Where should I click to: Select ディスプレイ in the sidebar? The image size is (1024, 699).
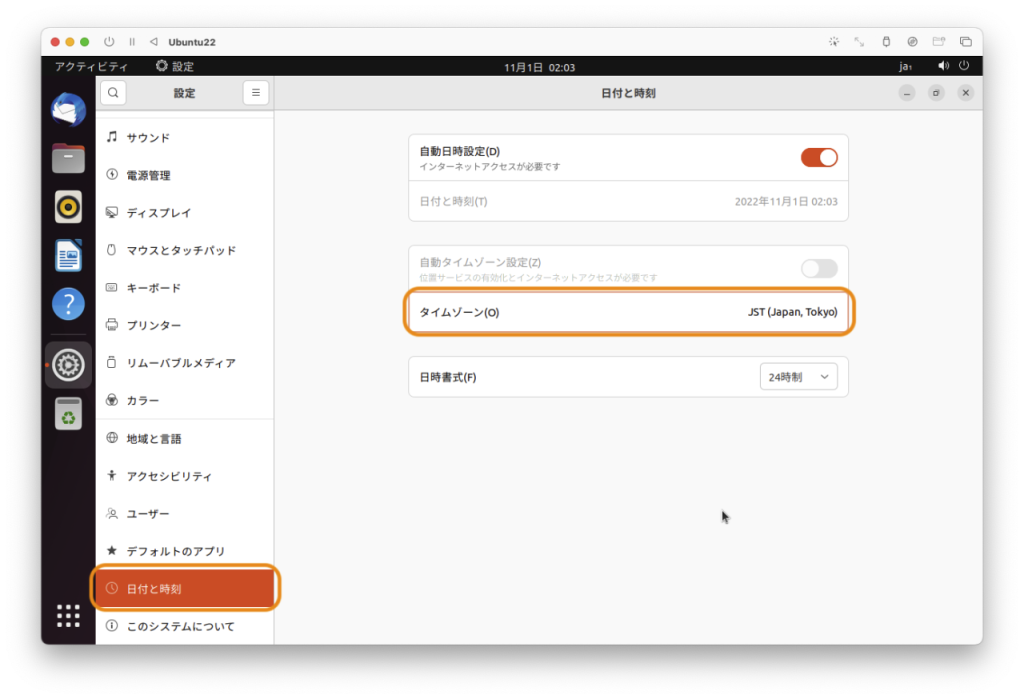[185, 213]
